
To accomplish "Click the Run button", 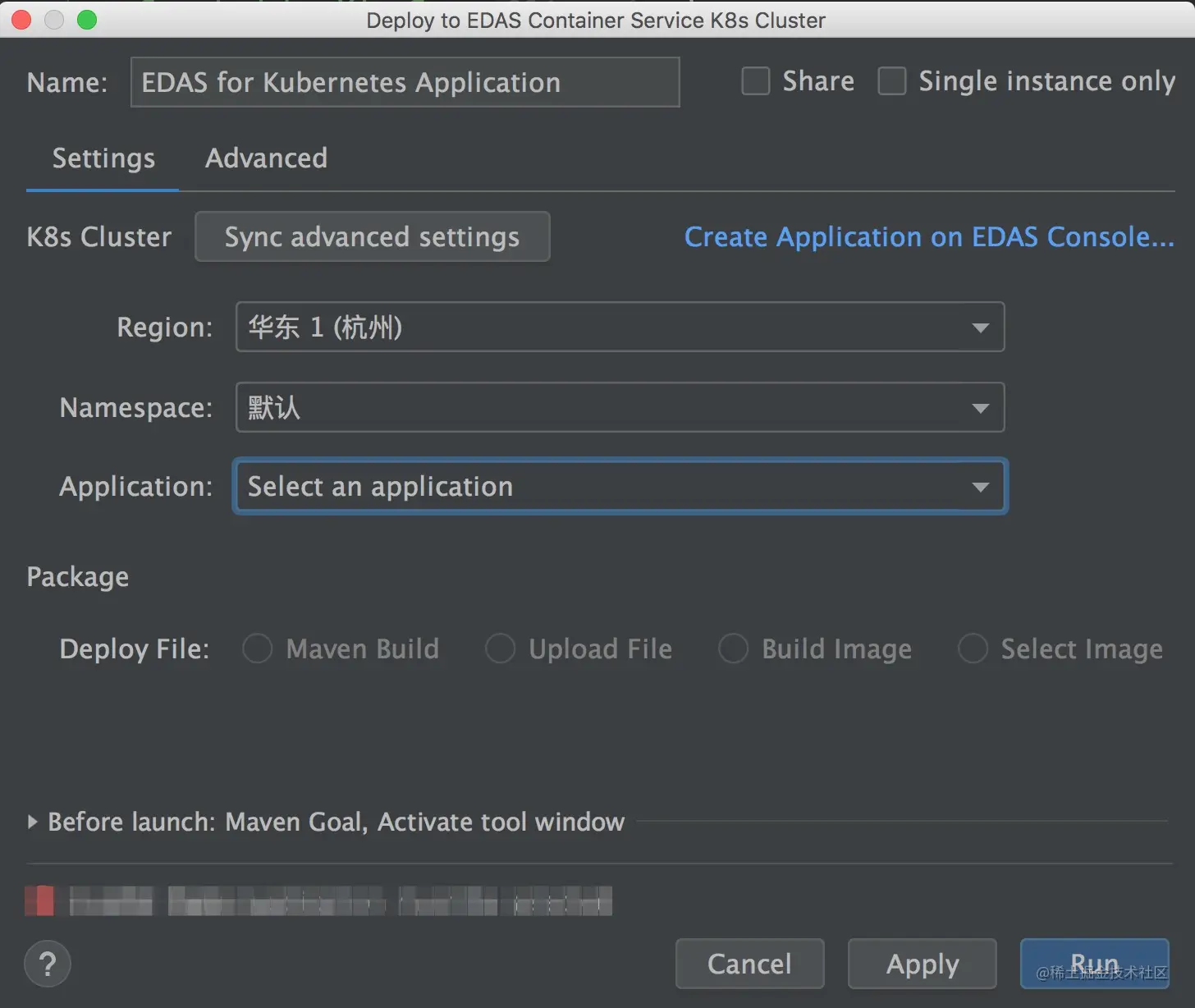I will tap(1094, 964).
